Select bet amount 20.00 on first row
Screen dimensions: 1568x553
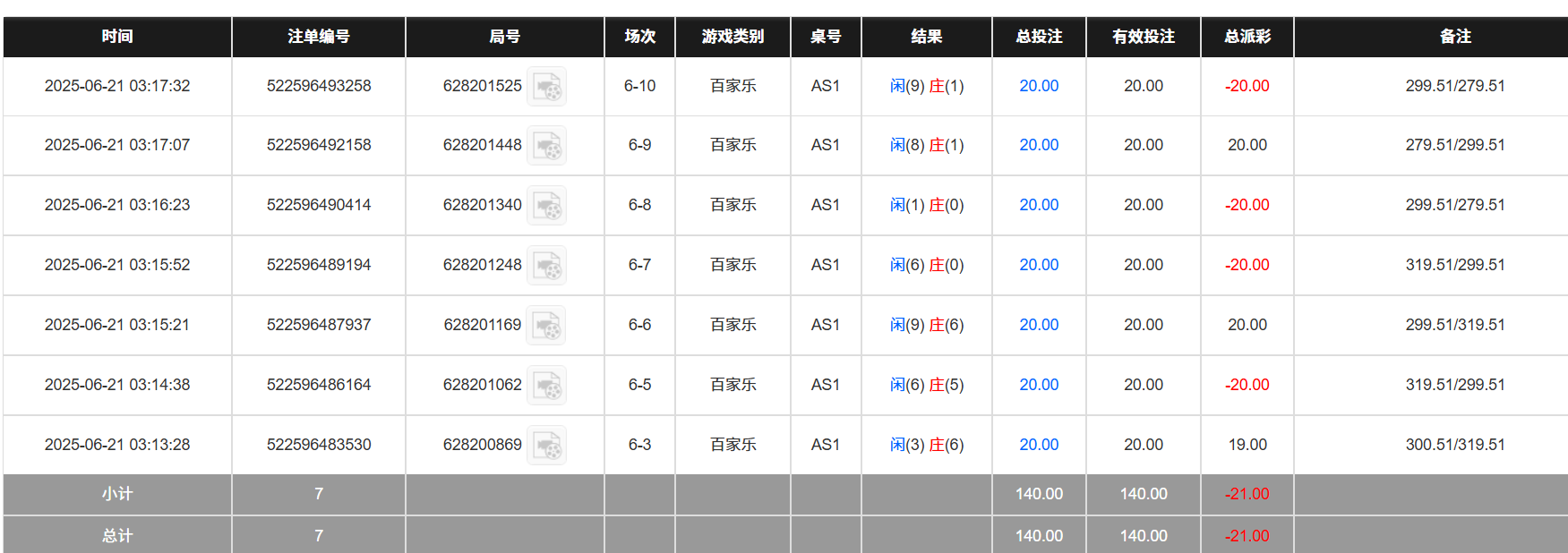[x=1038, y=86]
